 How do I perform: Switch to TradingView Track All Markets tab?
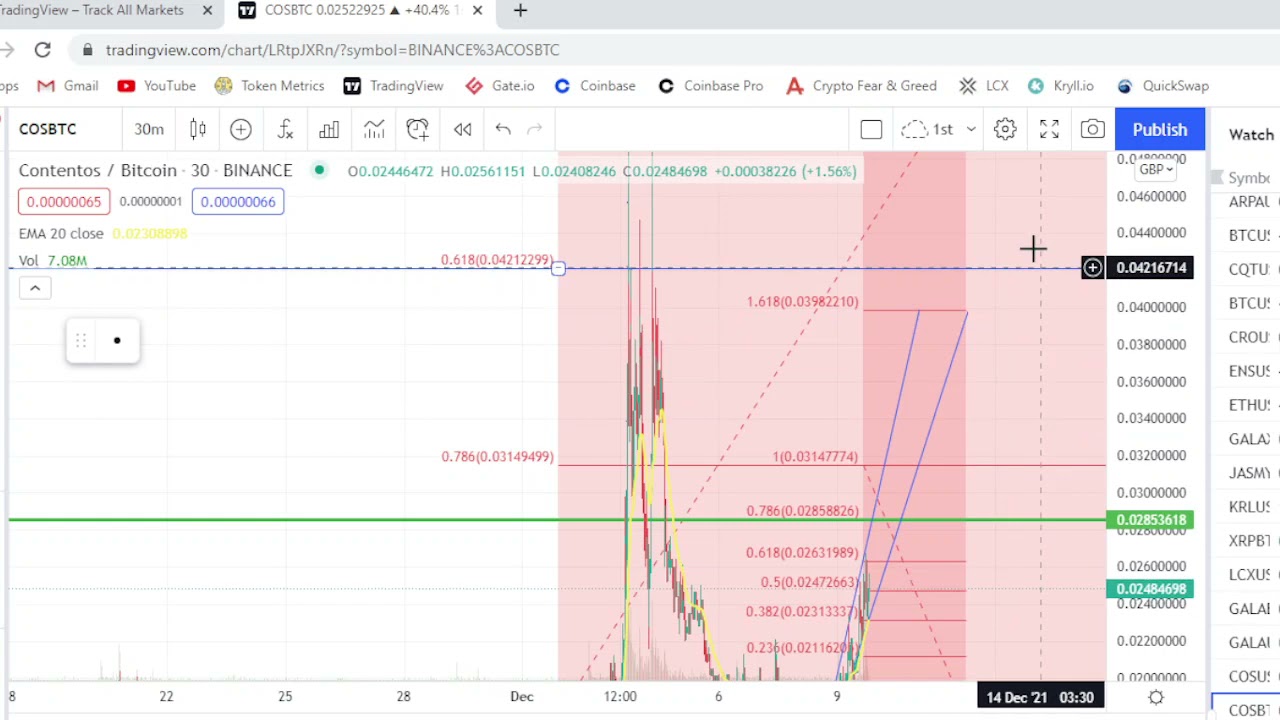91,10
